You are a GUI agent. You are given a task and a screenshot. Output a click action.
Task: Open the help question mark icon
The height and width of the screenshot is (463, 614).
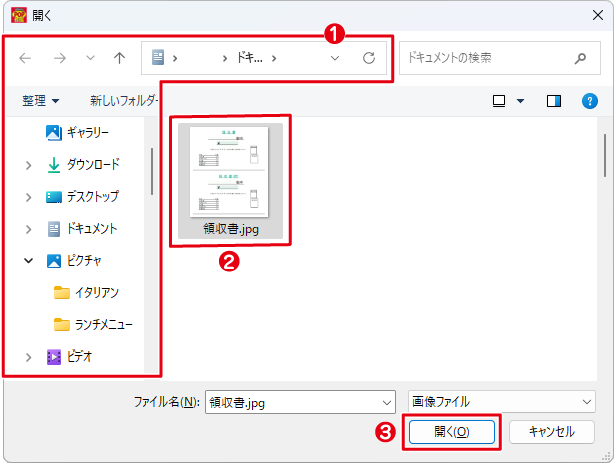(590, 101)
